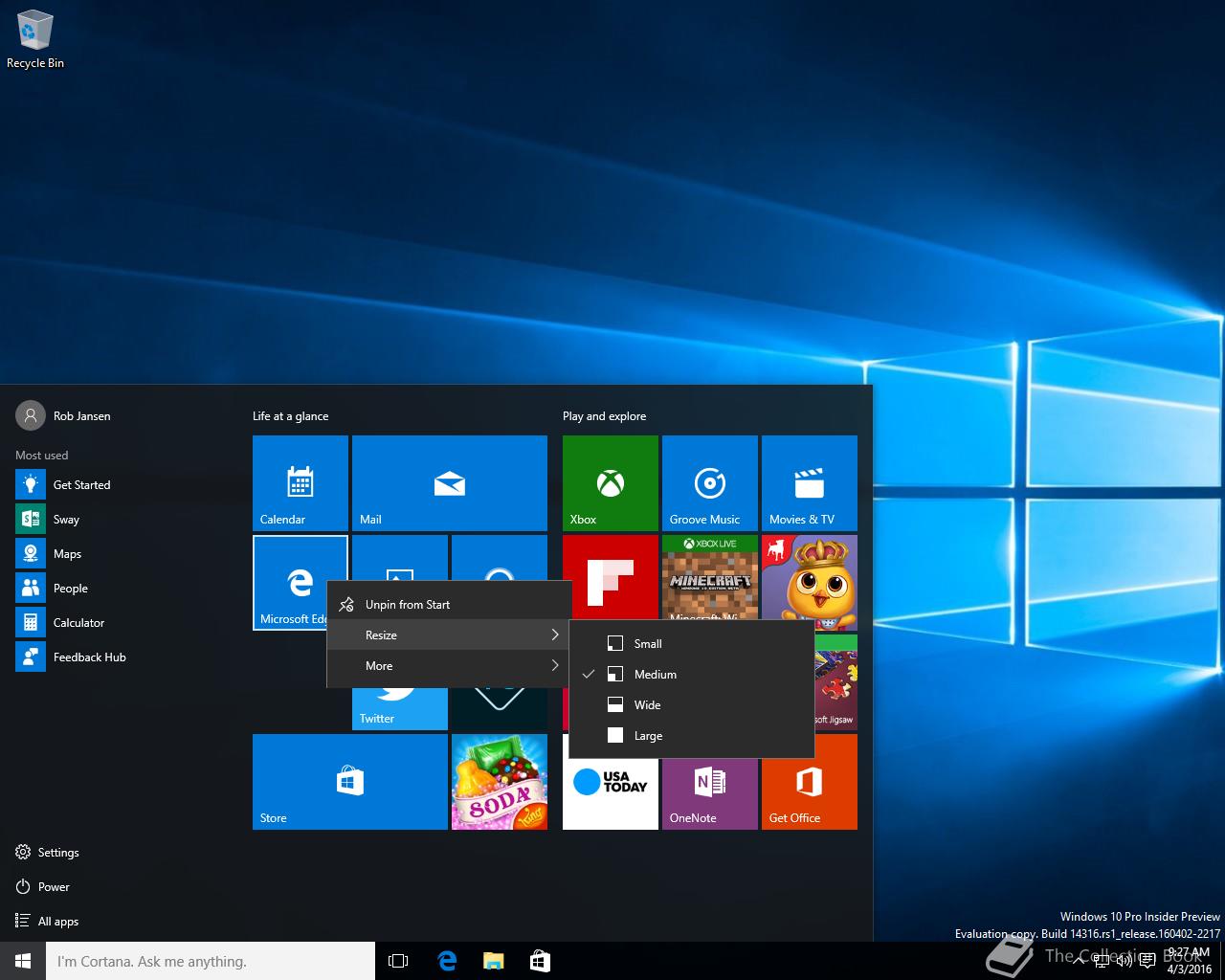Select Medium tile size
Image resolution: width=1225 pixels, height=980 pixels.
692,675
